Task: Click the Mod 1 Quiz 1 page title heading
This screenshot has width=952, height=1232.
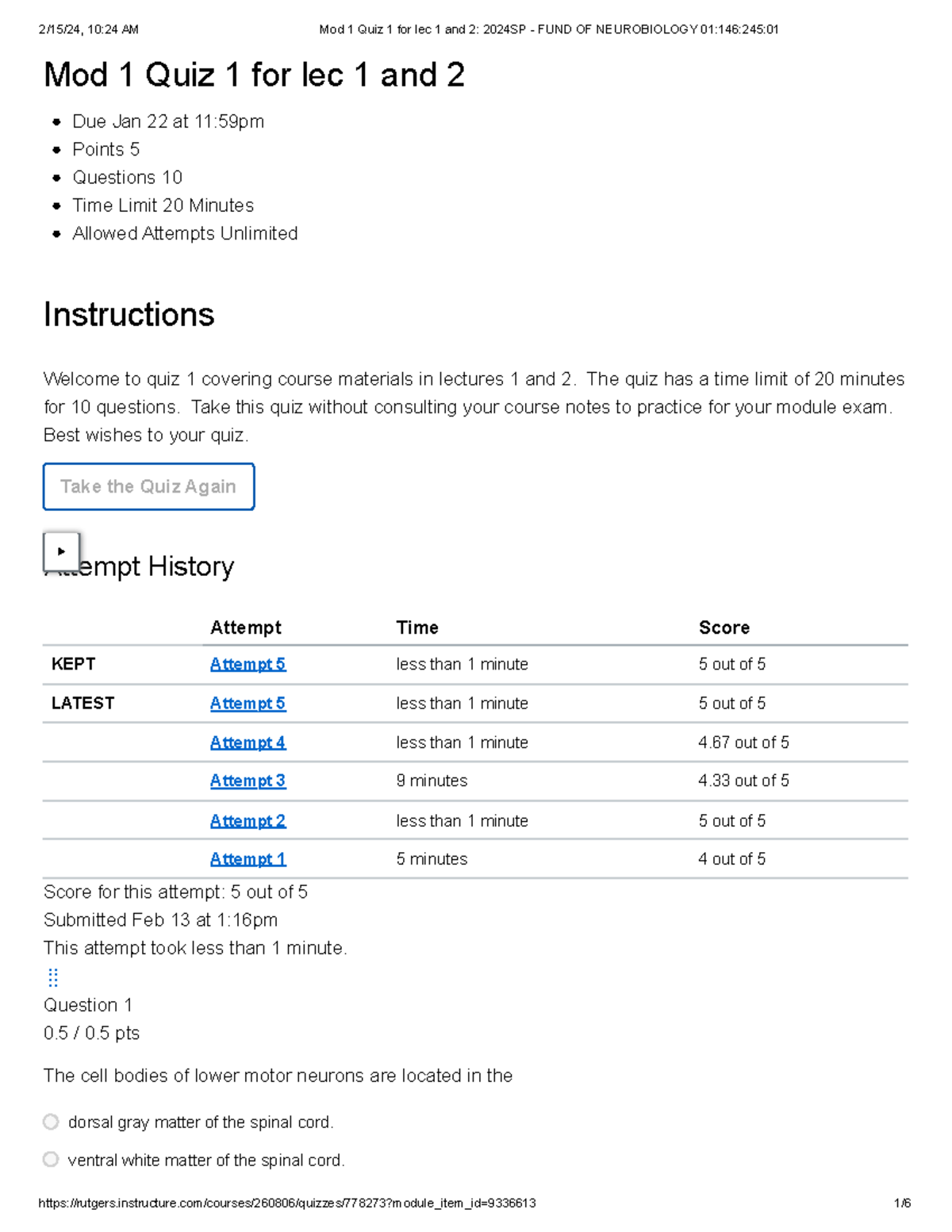Action: (x=254, y=75)
